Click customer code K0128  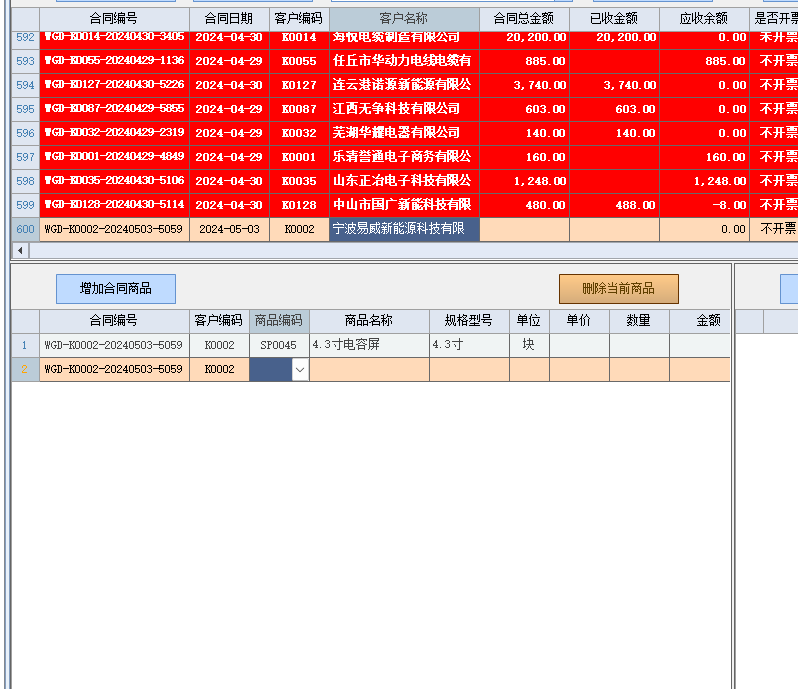coord(299,205)
